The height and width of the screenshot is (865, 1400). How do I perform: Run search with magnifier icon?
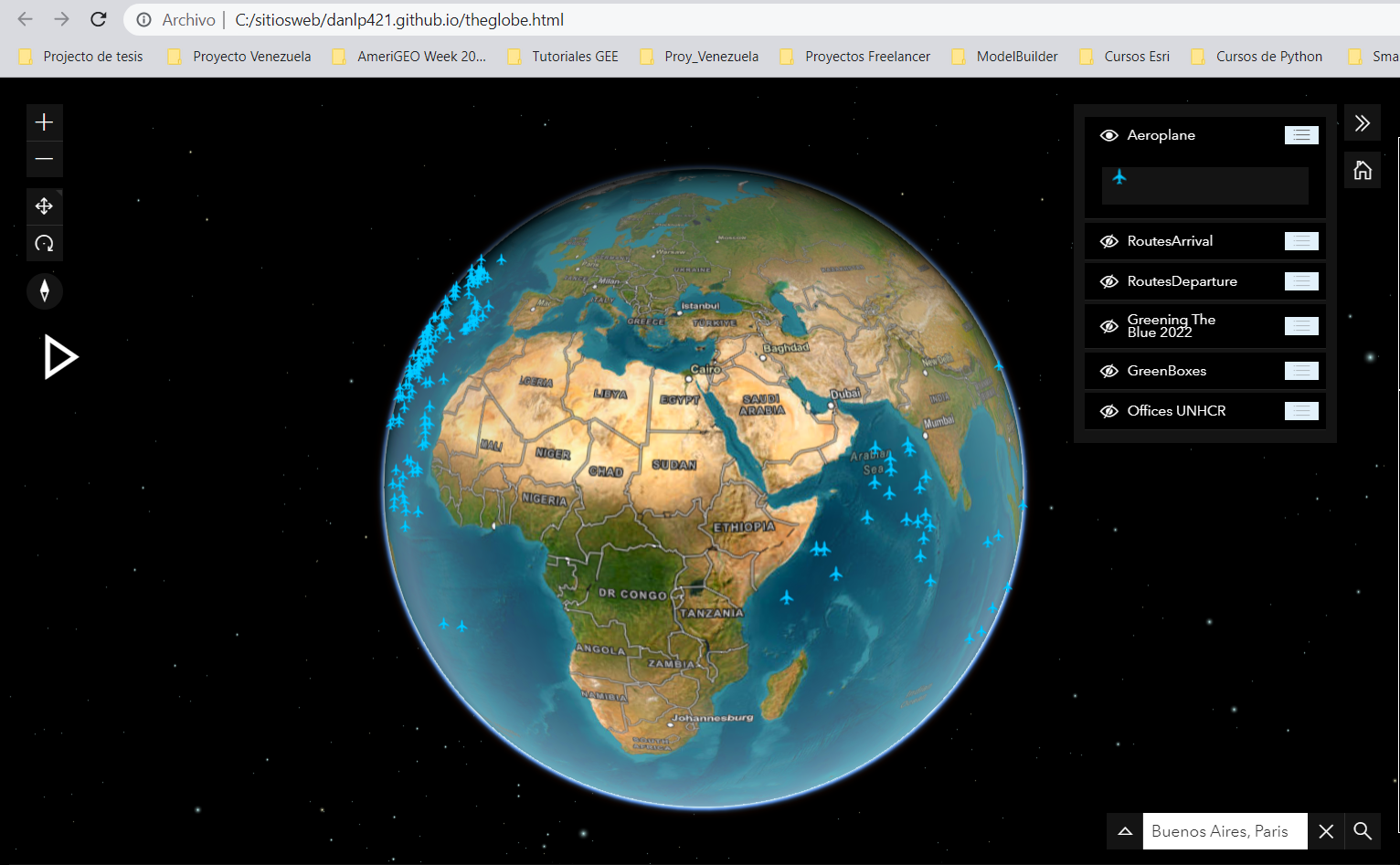pos(1363,831)
